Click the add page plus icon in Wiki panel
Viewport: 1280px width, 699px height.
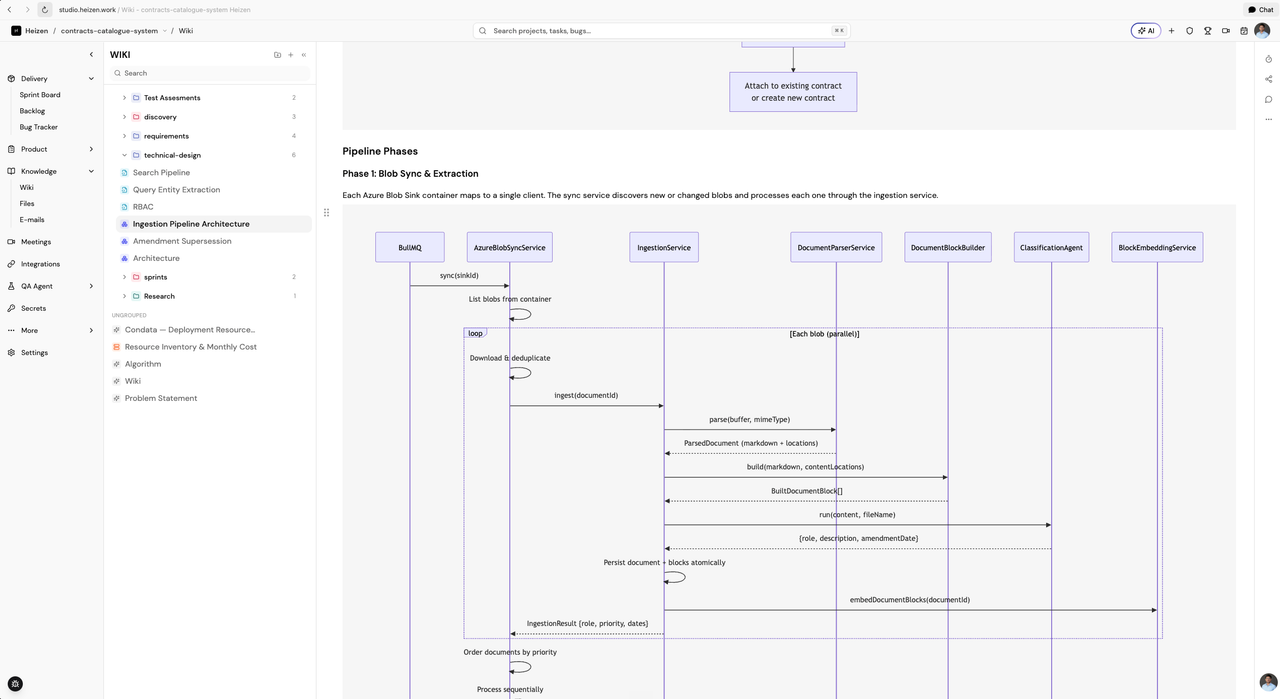[290, 55]
